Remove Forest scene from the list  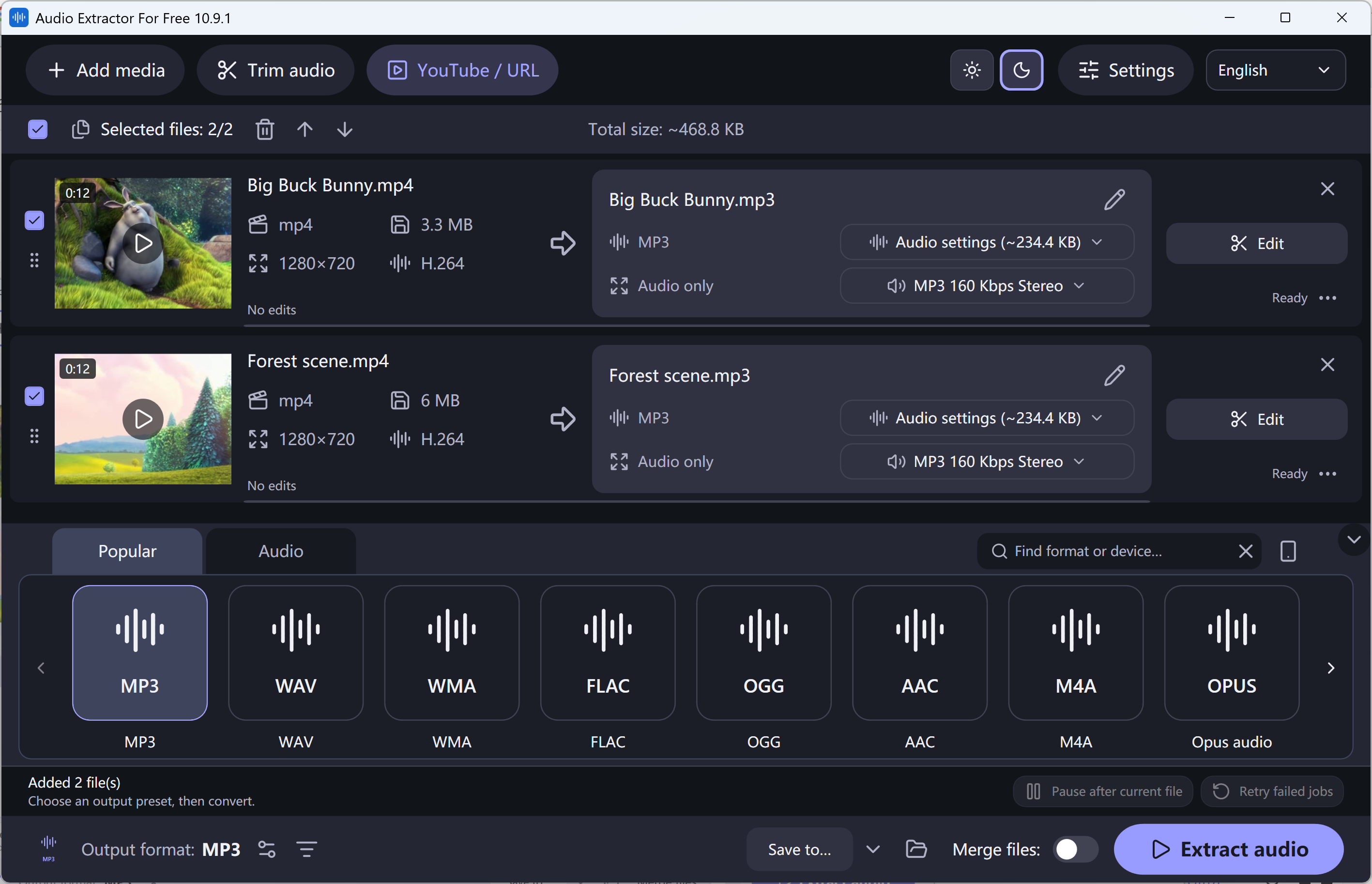(1327, 365)
